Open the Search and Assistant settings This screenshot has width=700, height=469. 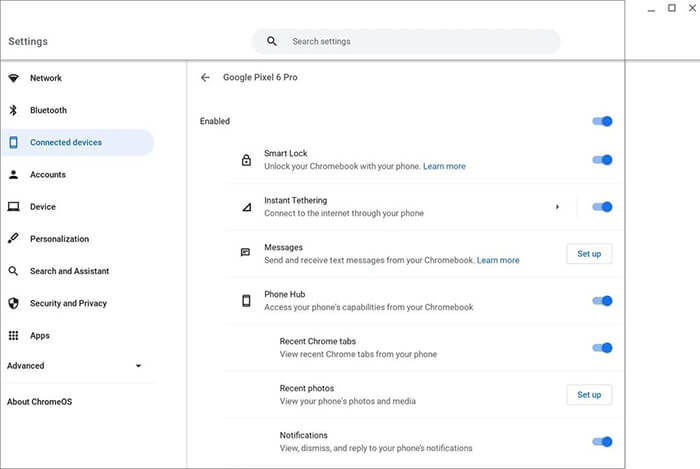pos(69,271)
